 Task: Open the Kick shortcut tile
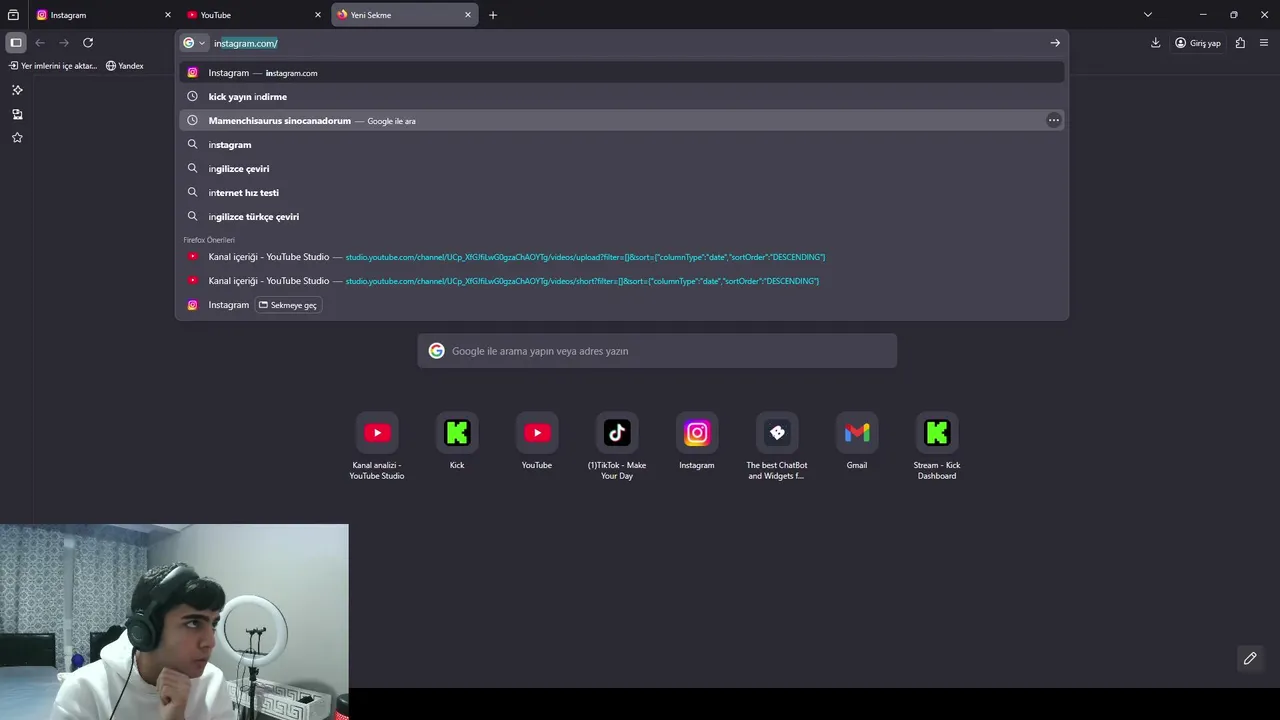pos(457,441)
